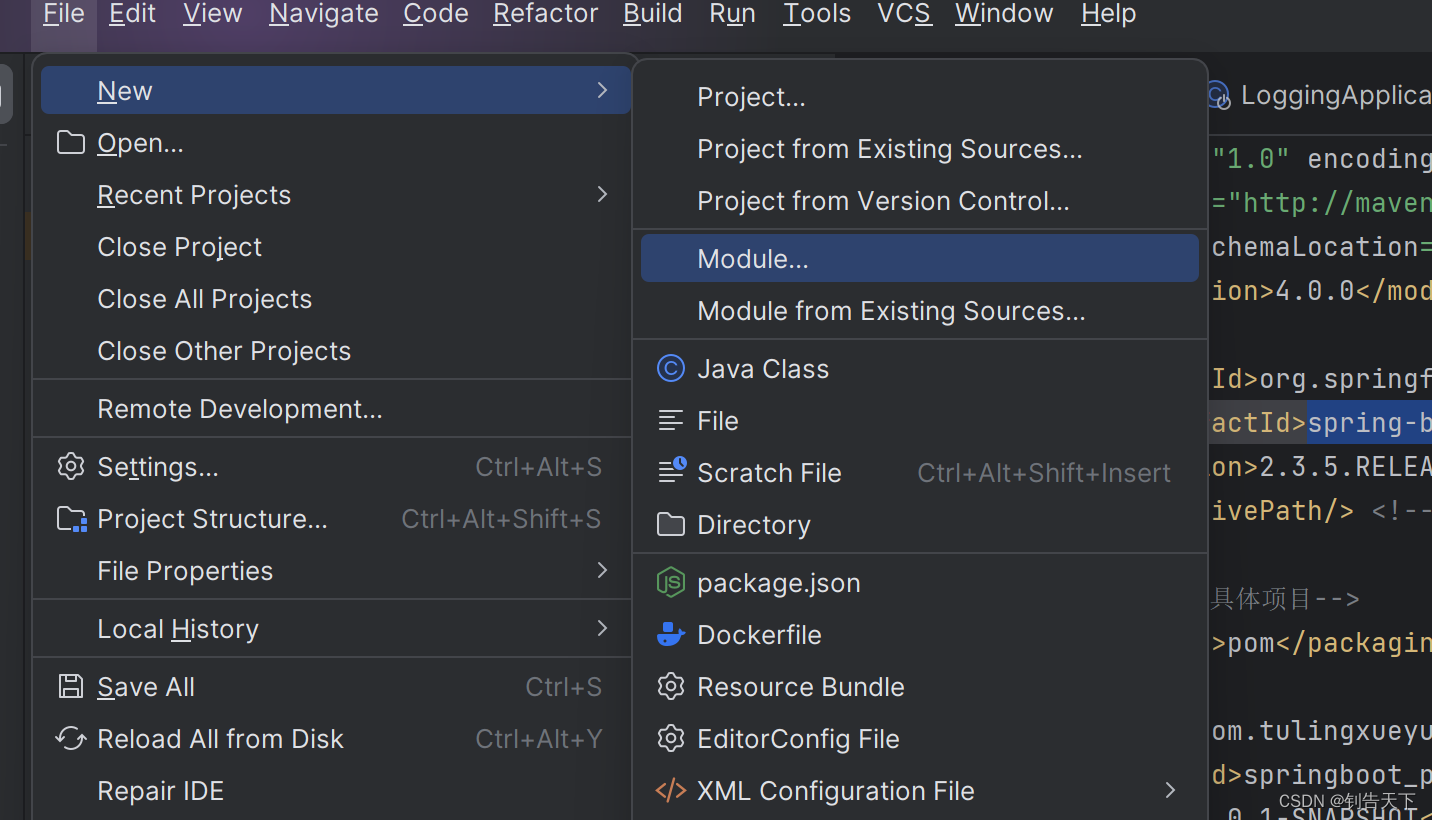Open the View menu
Viewport: 1432px width, 820px height.
pyautogui.click(x=212, y=14)
